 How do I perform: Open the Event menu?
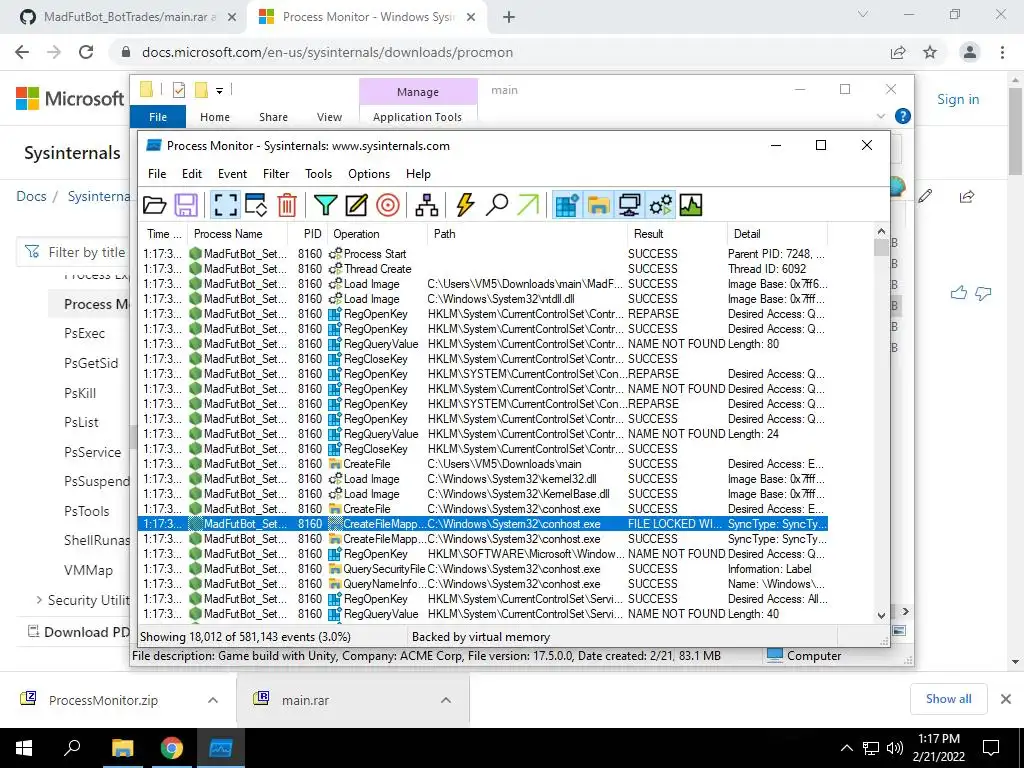click(x=232, y=174)
